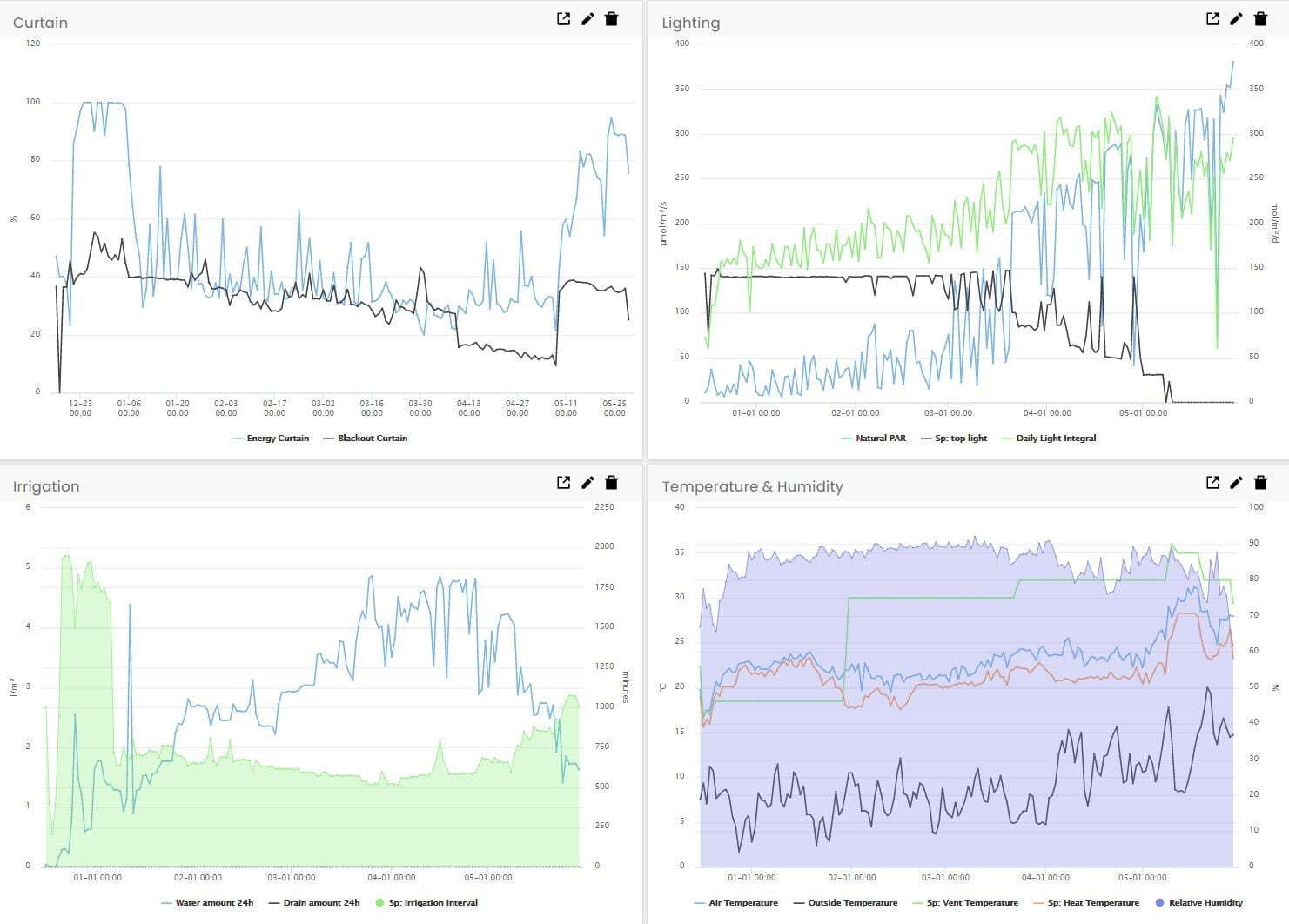Edit the Lighting chart
The width and height of the screenshot is (1289, 924).
(1236, 18)
